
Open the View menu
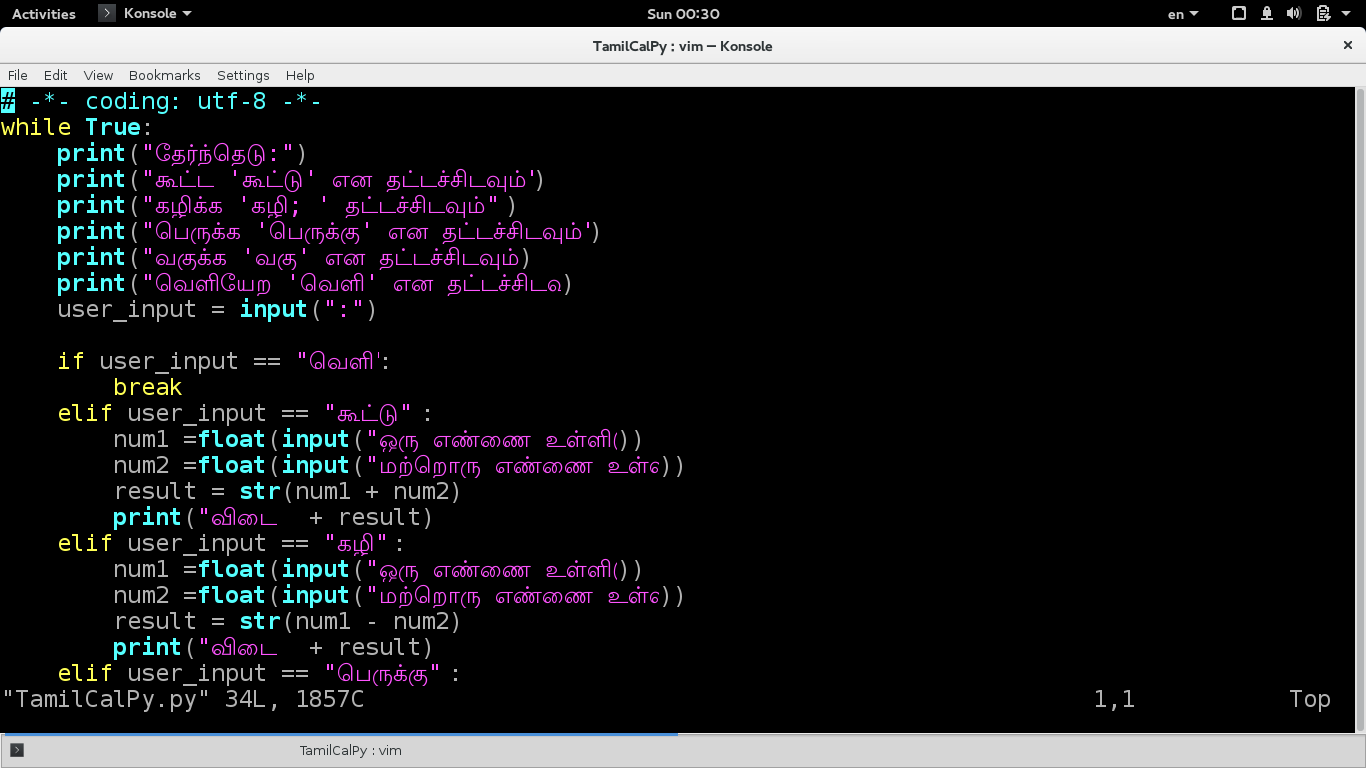click(98, 75)
